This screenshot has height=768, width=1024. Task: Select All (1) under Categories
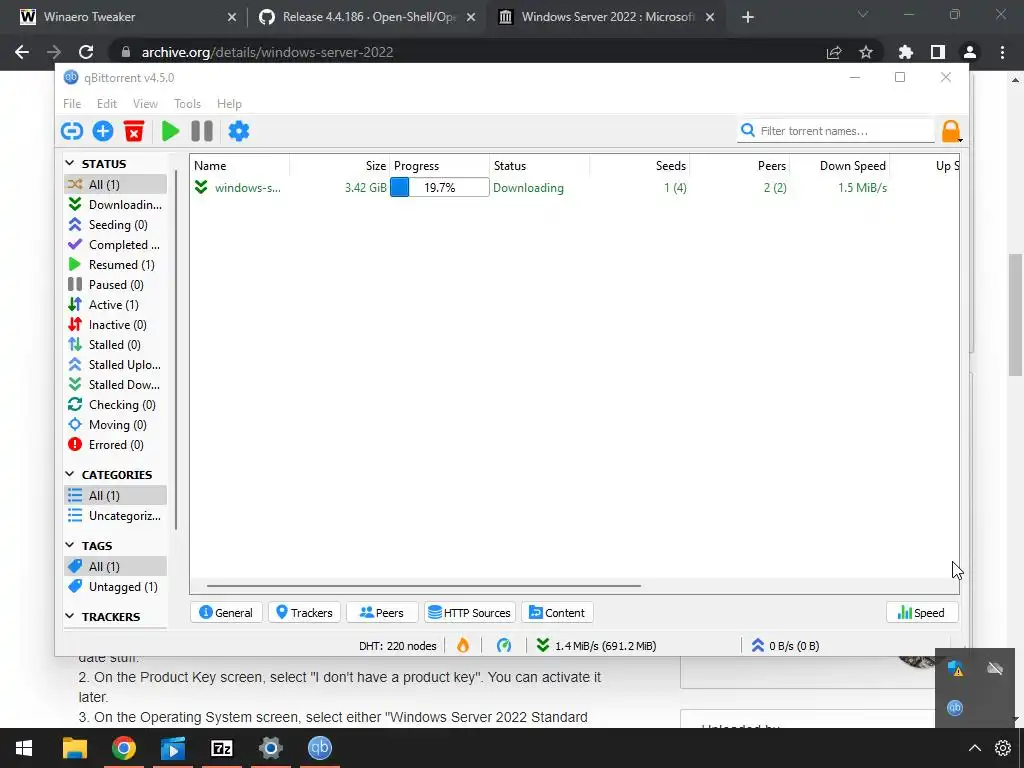116,496
